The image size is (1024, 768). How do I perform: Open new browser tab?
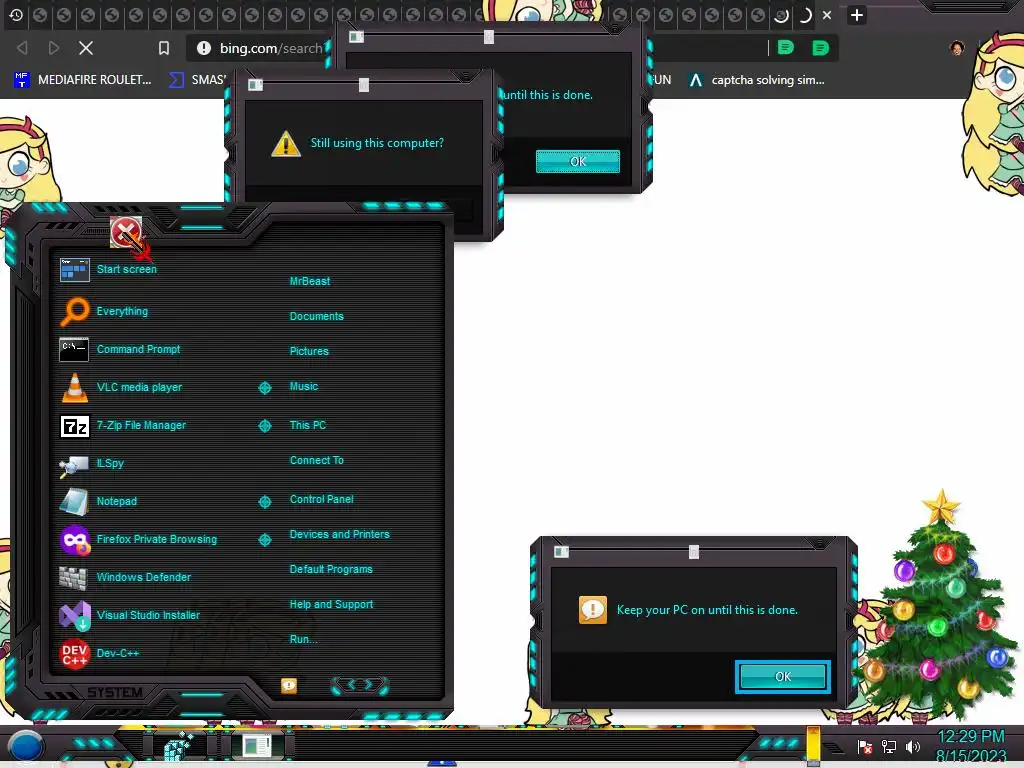(857, 14)
